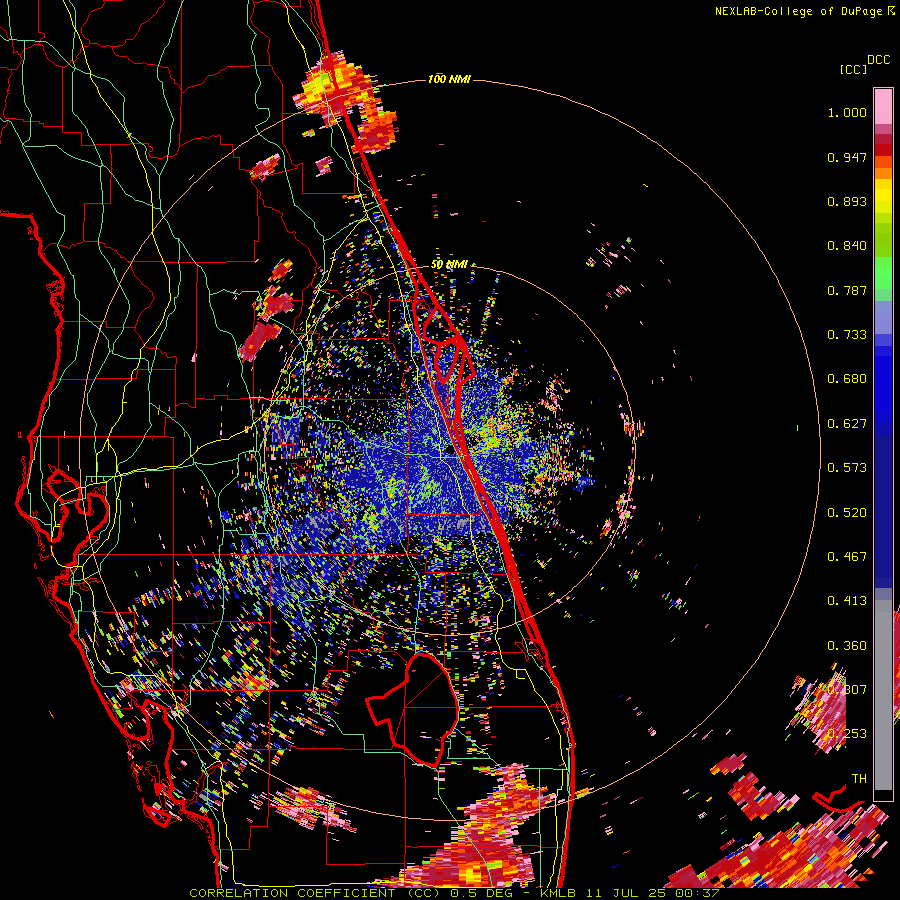Select the 0.787 scale value

click(847, 290)
